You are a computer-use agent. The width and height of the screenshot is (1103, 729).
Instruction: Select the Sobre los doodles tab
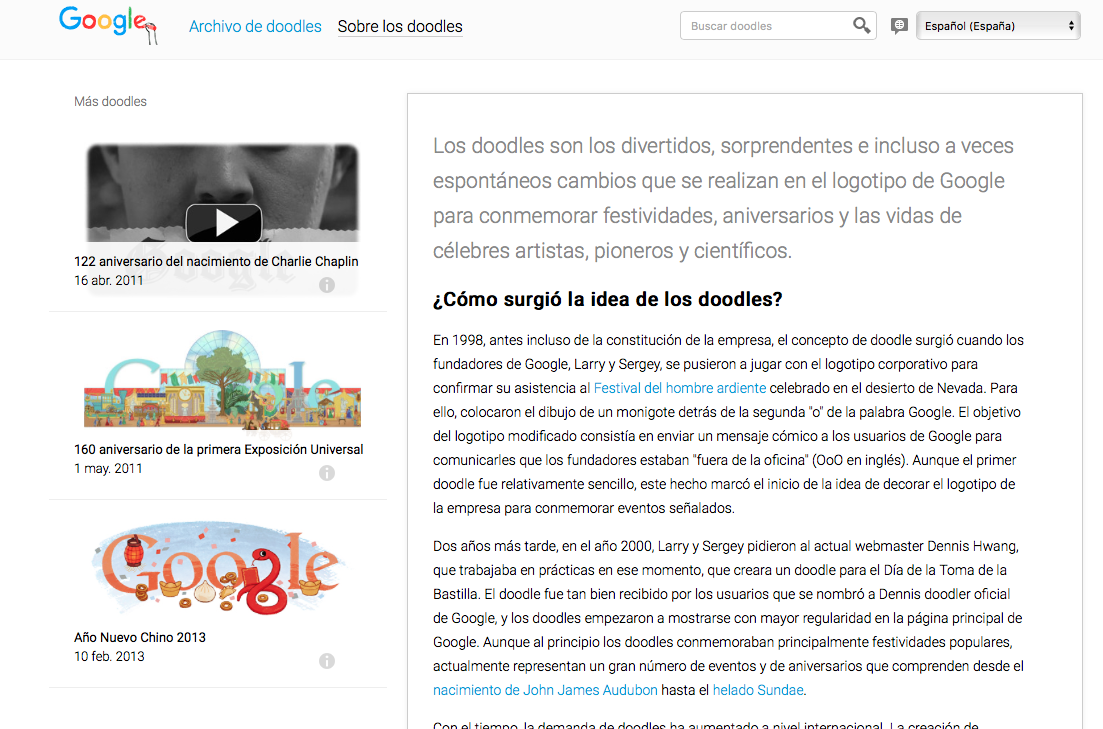click(x=400, y=27)
